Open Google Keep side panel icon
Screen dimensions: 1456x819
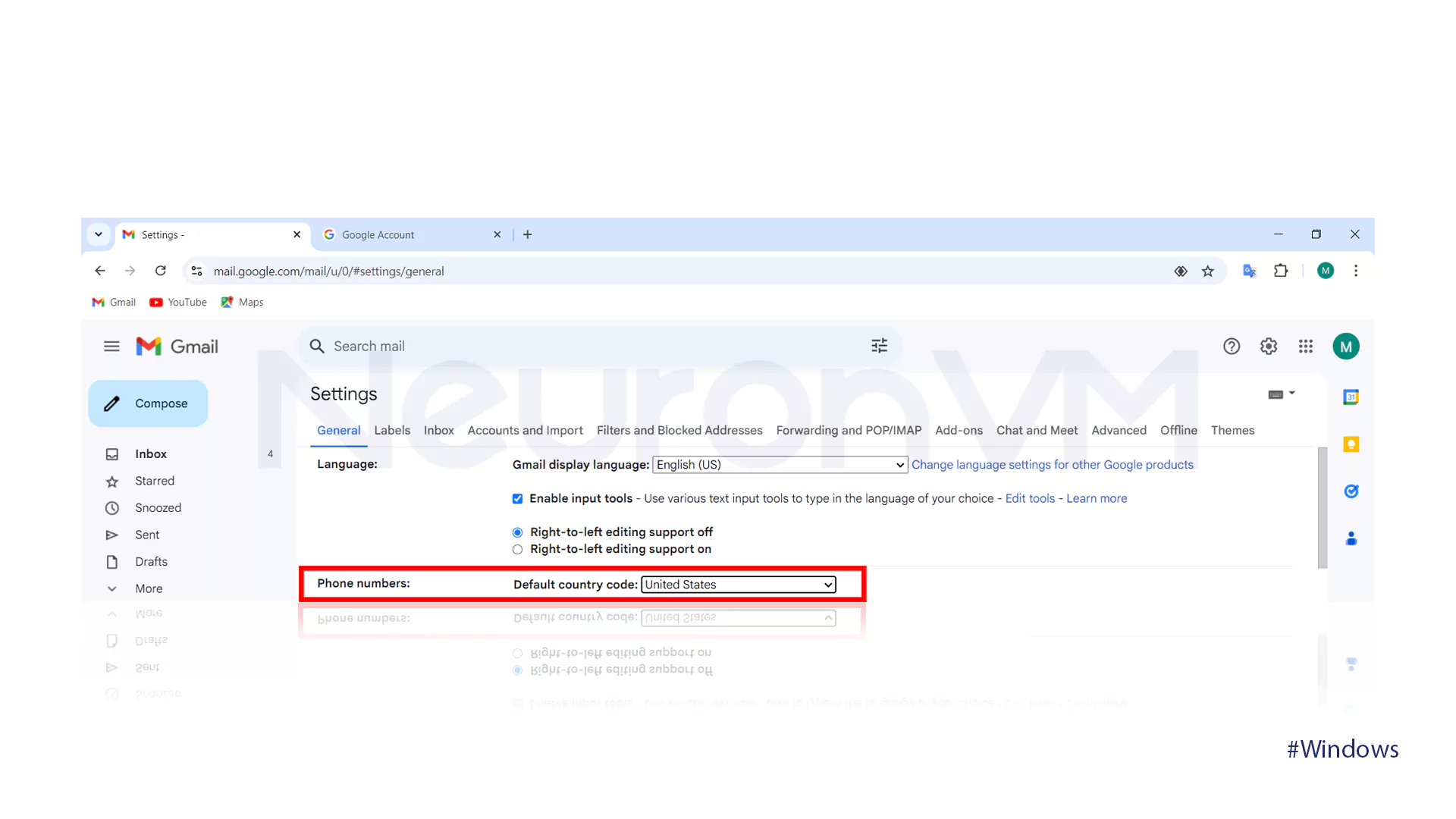pos(1351,444)
